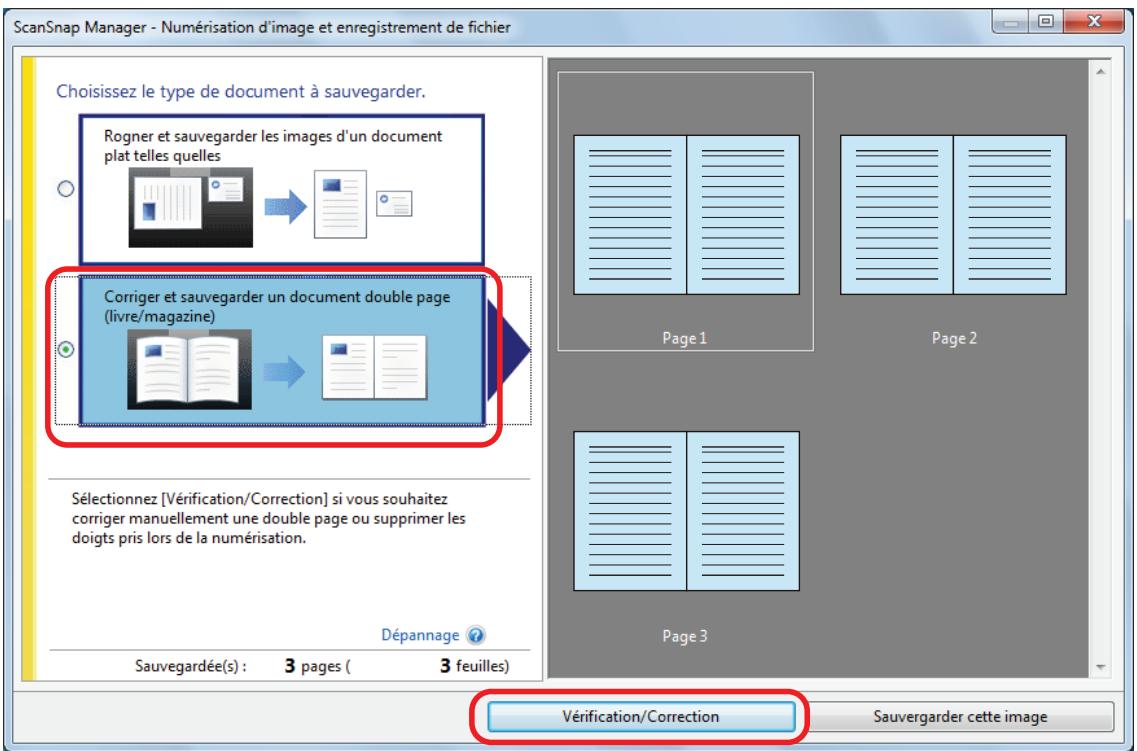The image size is (1137, 751).
Task: Click the open book illustration icon
Action: (189, 369)
